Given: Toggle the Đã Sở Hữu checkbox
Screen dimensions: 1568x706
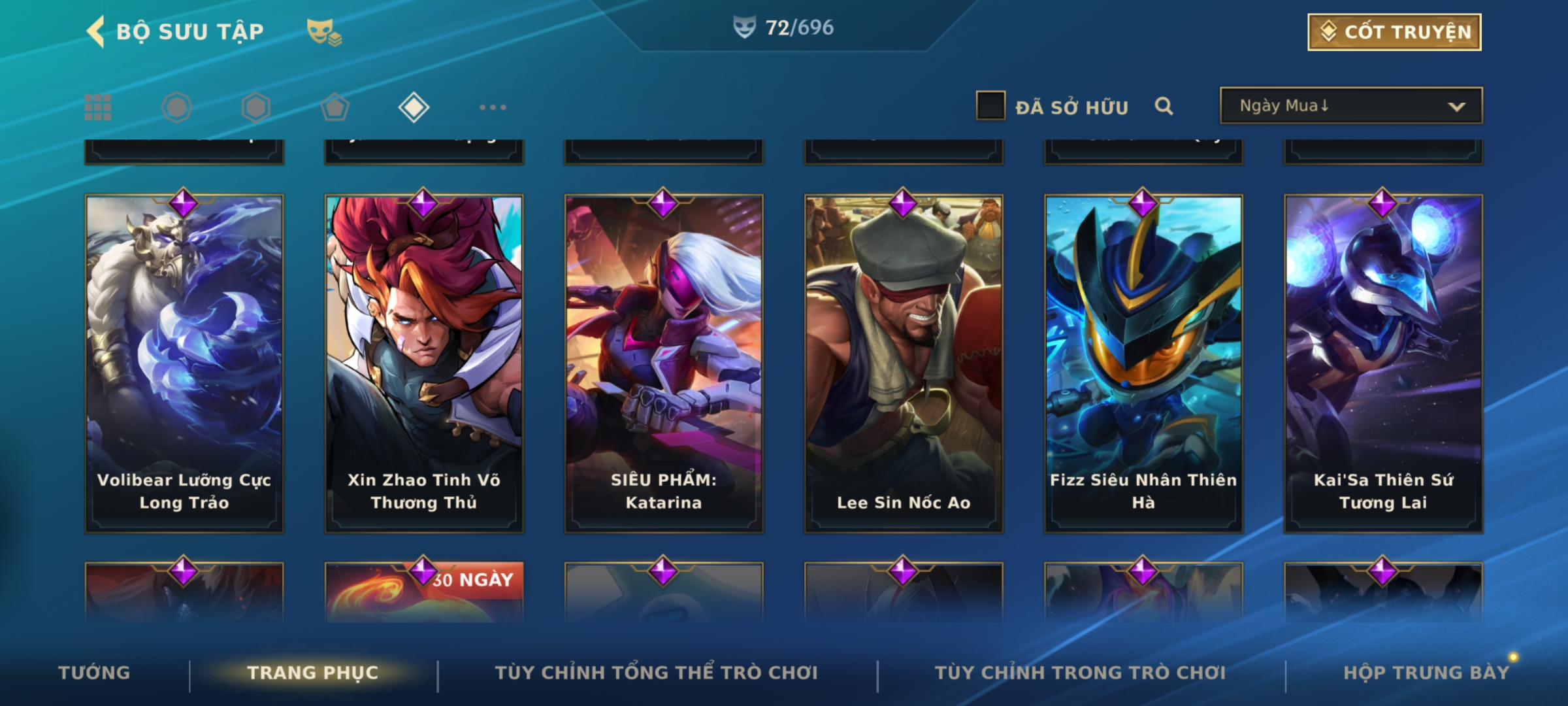Looking at the screenshot, I should tap(990, 106).
